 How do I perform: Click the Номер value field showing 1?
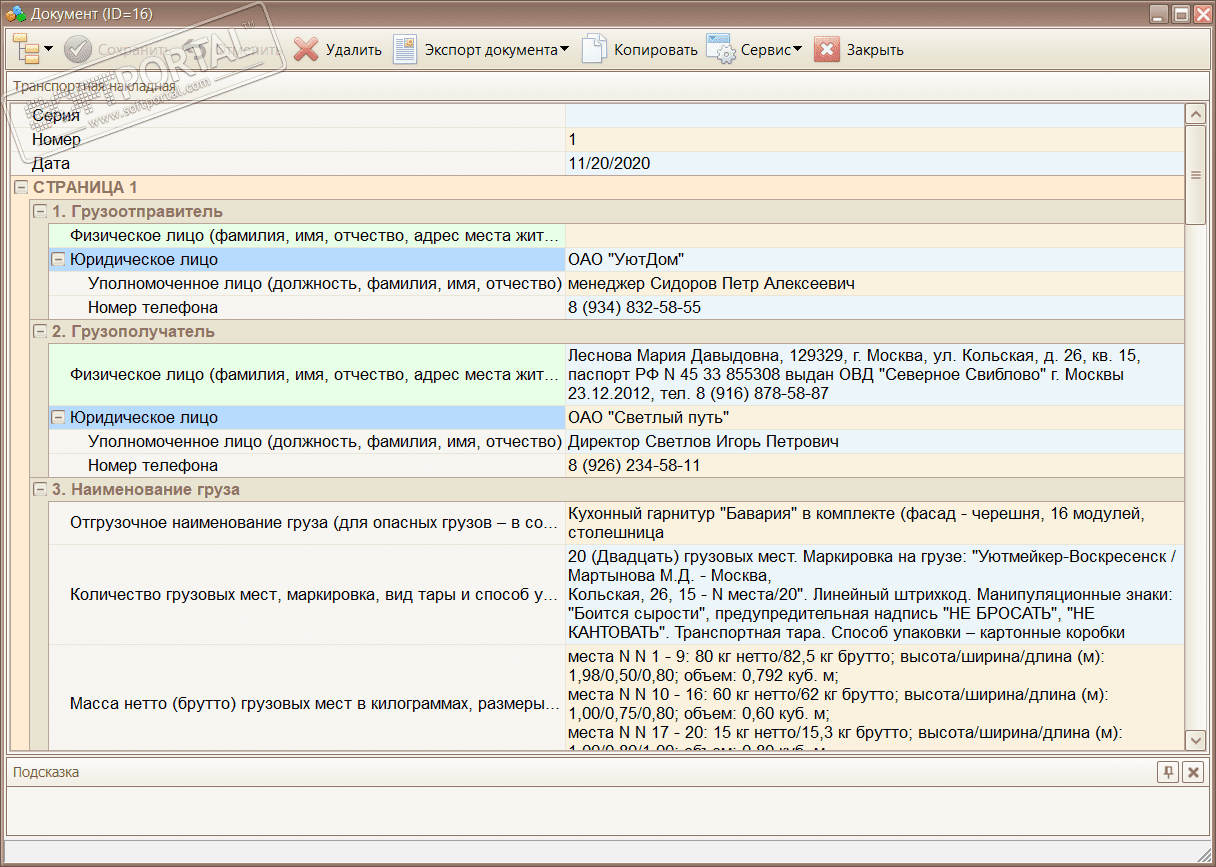[x=874, y=139]
